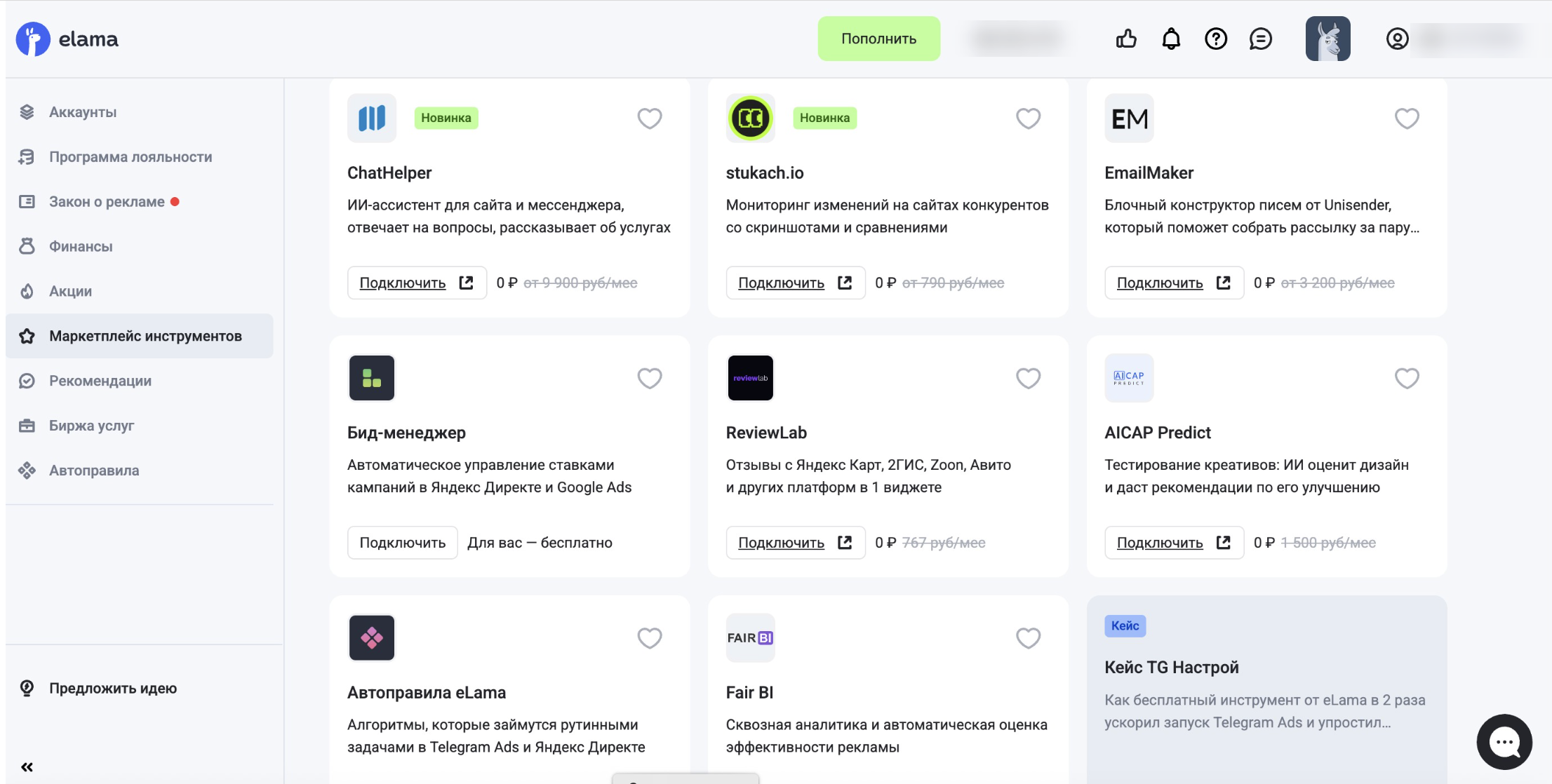Click the Финансы money bag icon
The height and width of the screenshot is (784, 1552).
click(x=27, y=246)
